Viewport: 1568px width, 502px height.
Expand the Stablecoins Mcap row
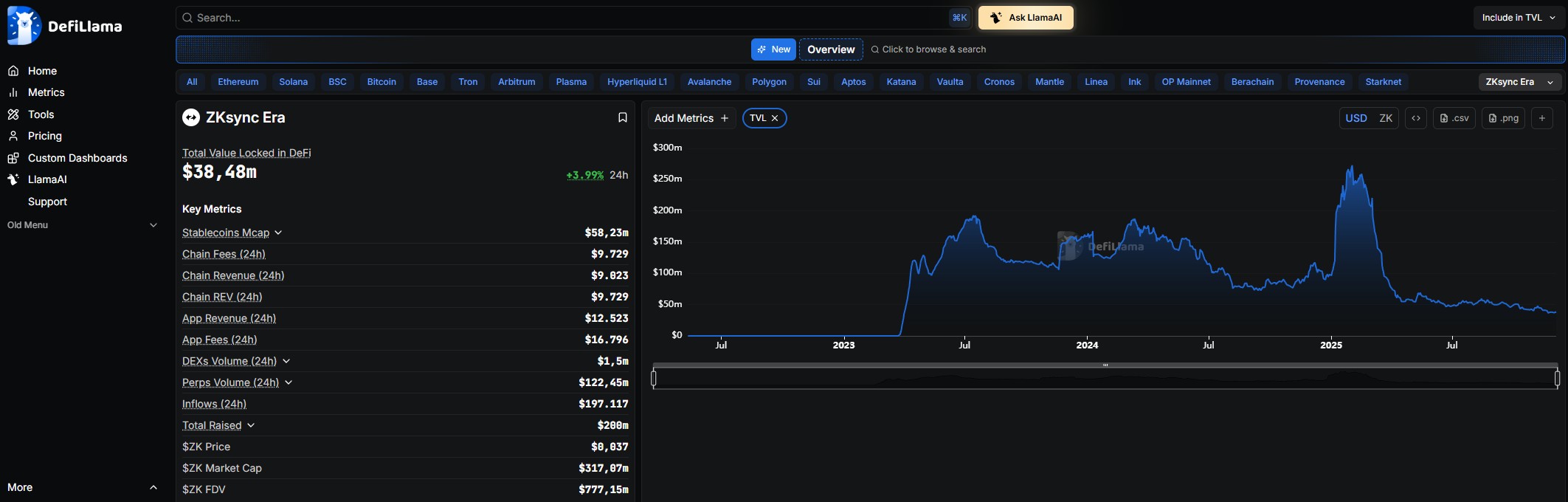[278, 233]
